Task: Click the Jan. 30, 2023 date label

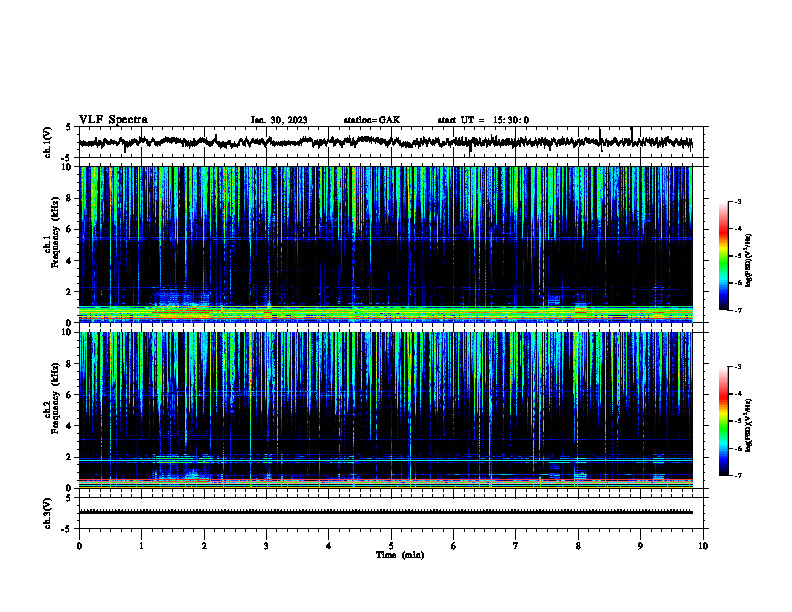Action: click(279, 120)
